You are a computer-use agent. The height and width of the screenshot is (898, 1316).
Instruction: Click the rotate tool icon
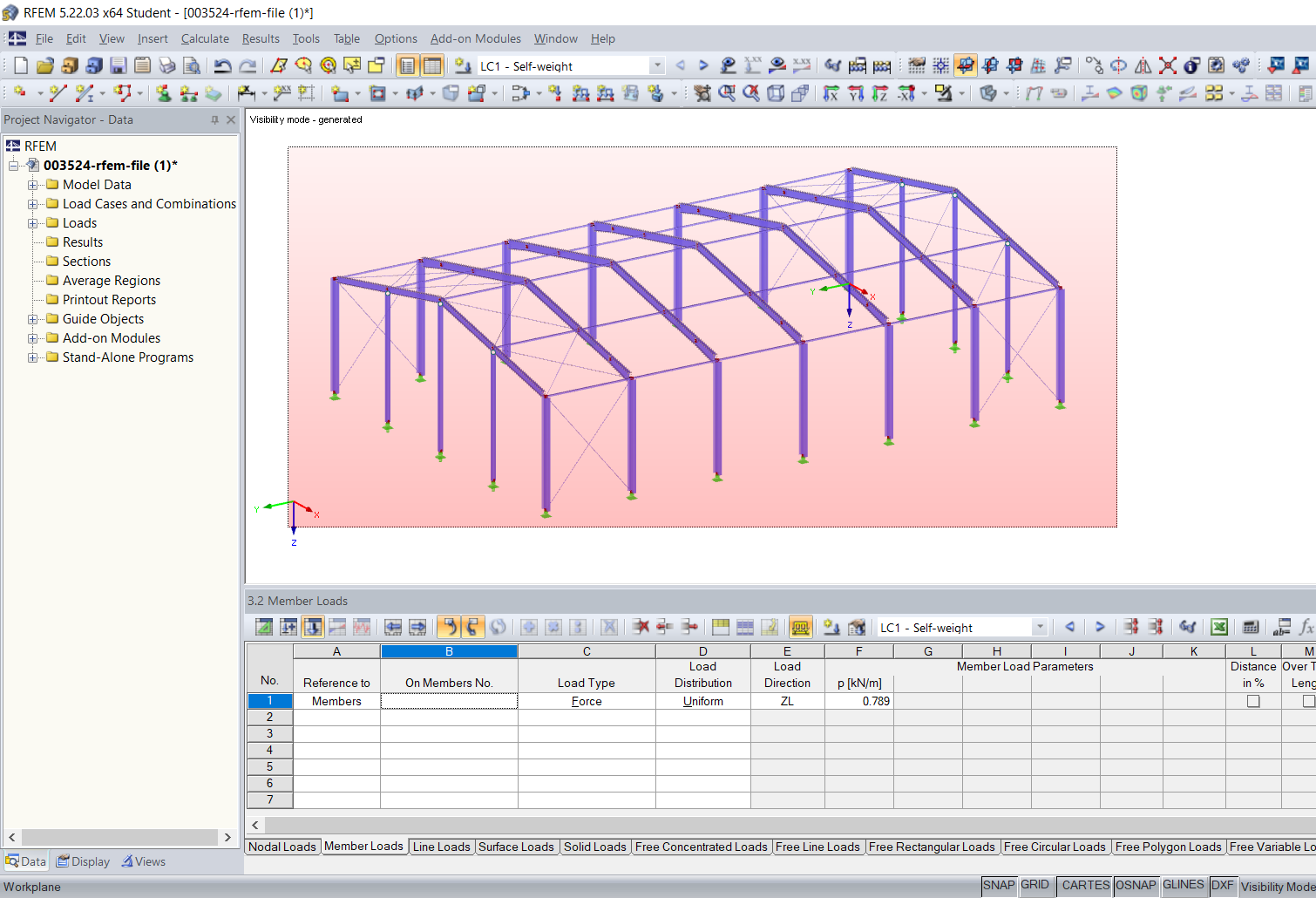click(x=1119, y=65)
